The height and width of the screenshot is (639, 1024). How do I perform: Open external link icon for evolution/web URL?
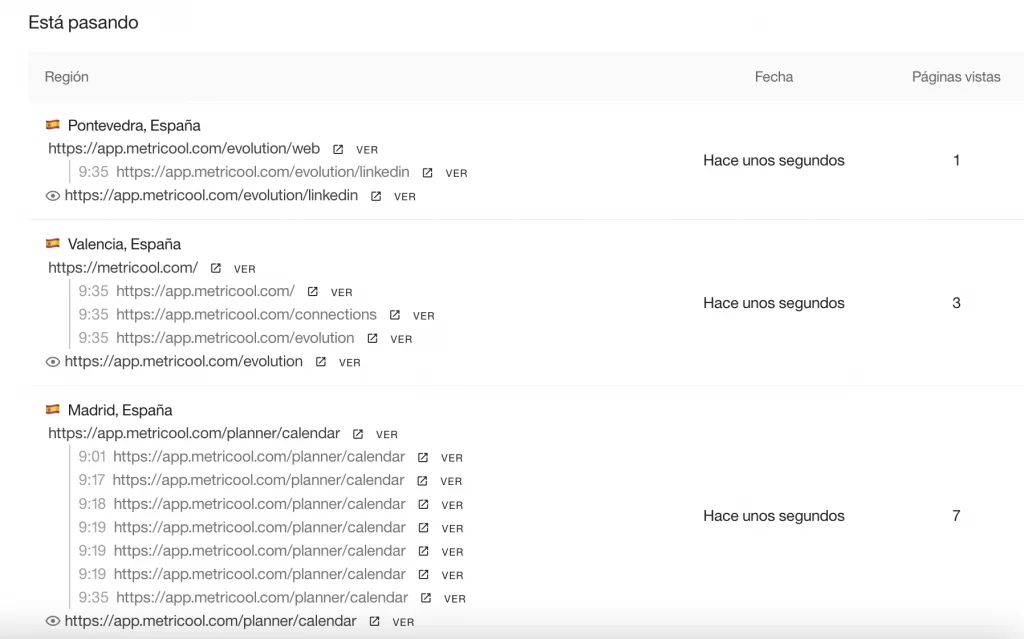coord(338,150)
